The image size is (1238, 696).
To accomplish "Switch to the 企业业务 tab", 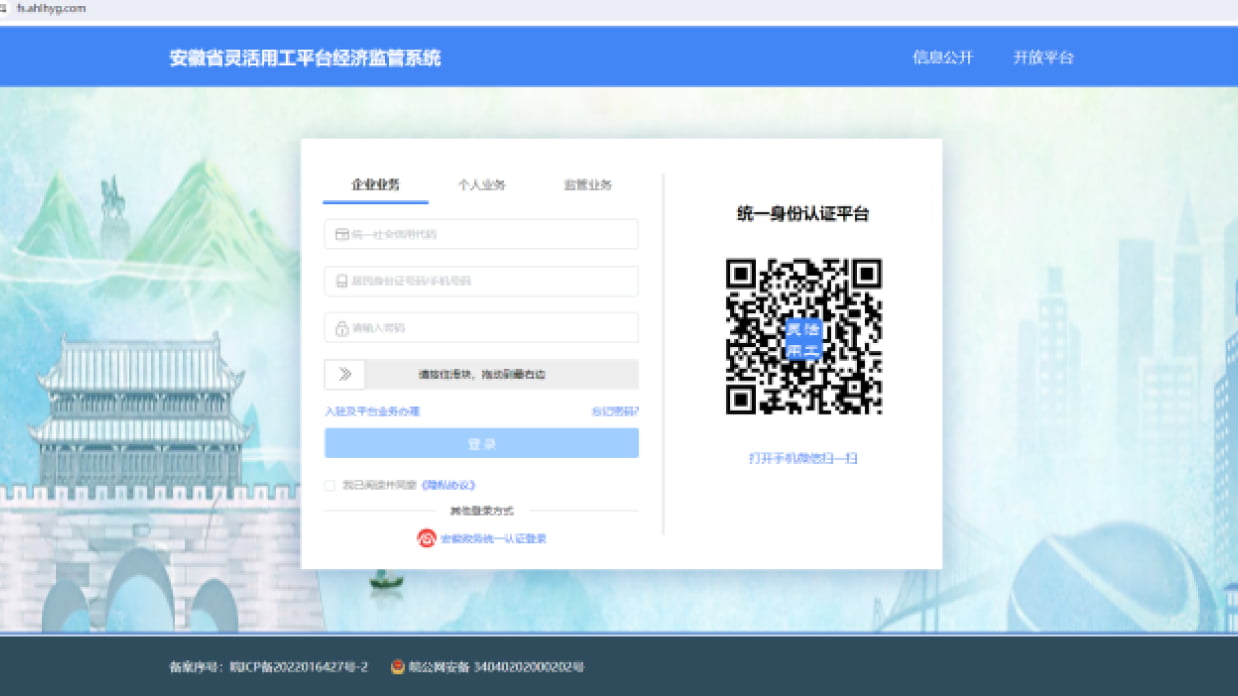I will click(375, 185).
